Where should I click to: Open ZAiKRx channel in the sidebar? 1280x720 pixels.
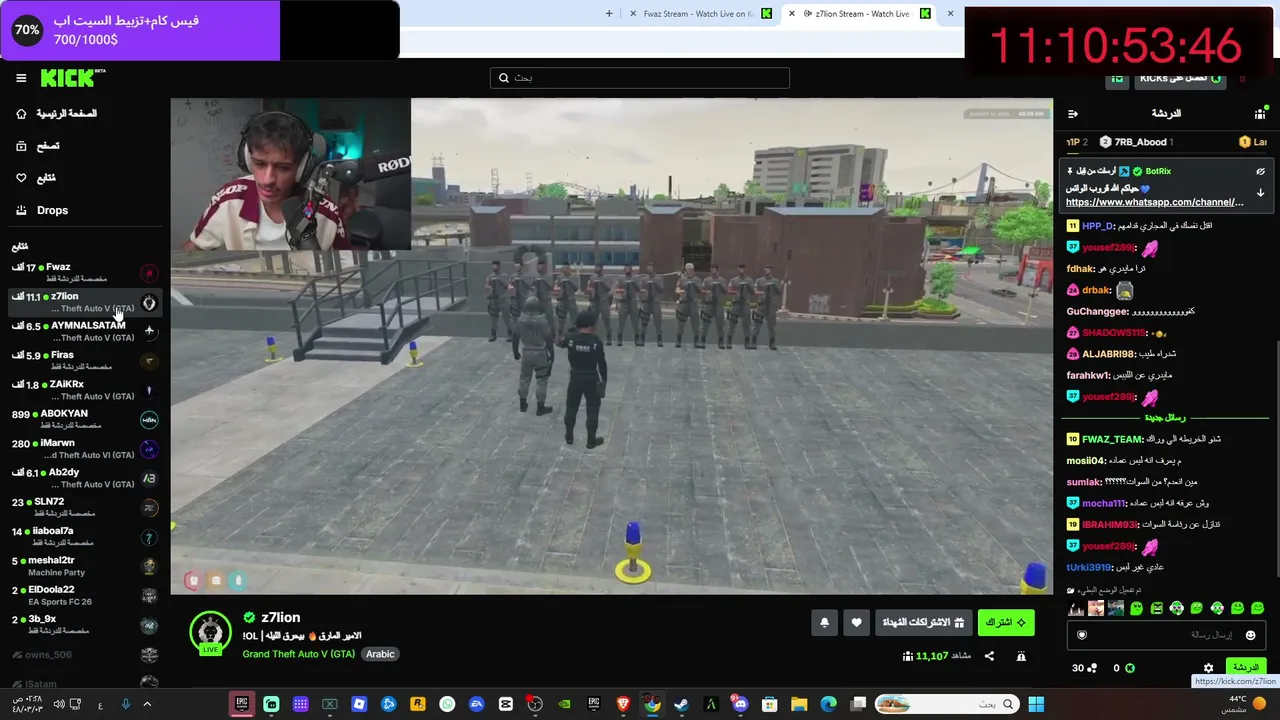[84, 390]
